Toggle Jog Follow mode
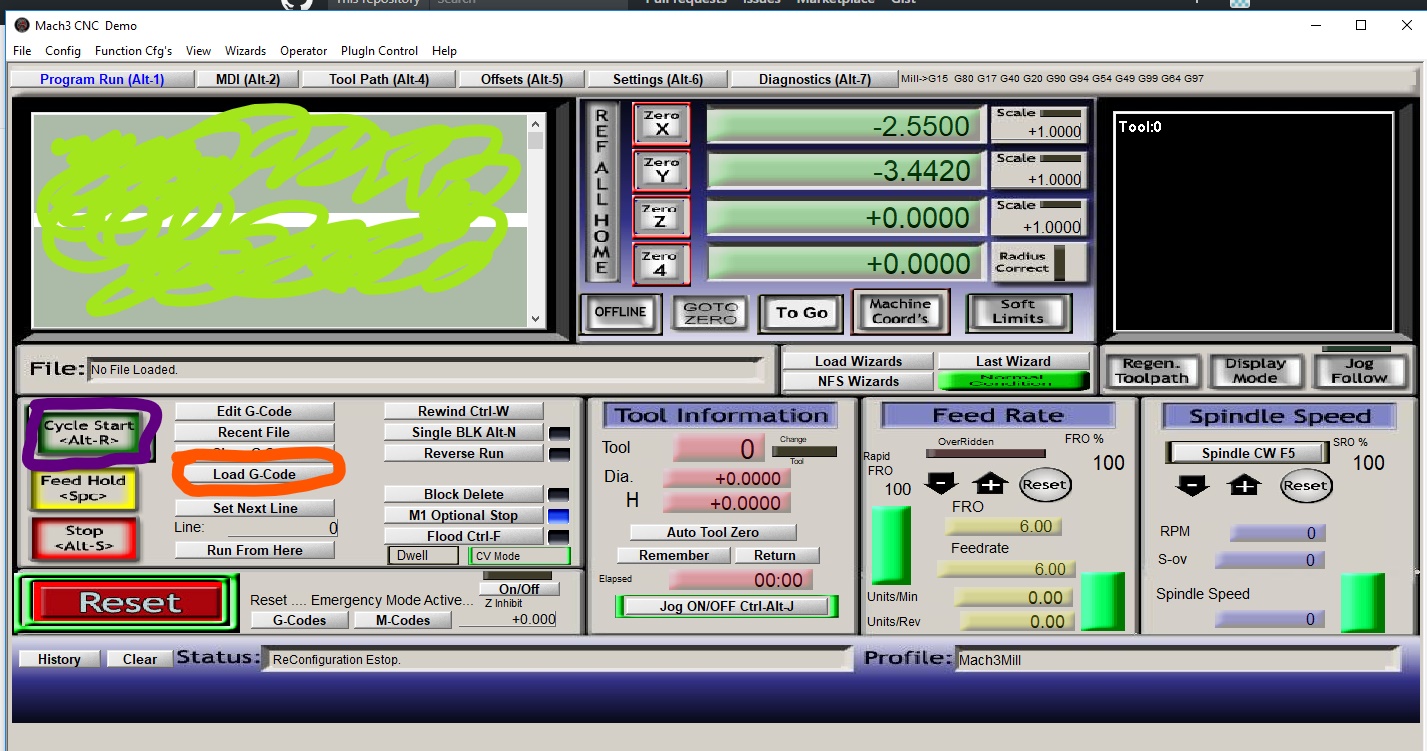The height and width of the screenshot is (751, 1427). (1359, 371)
